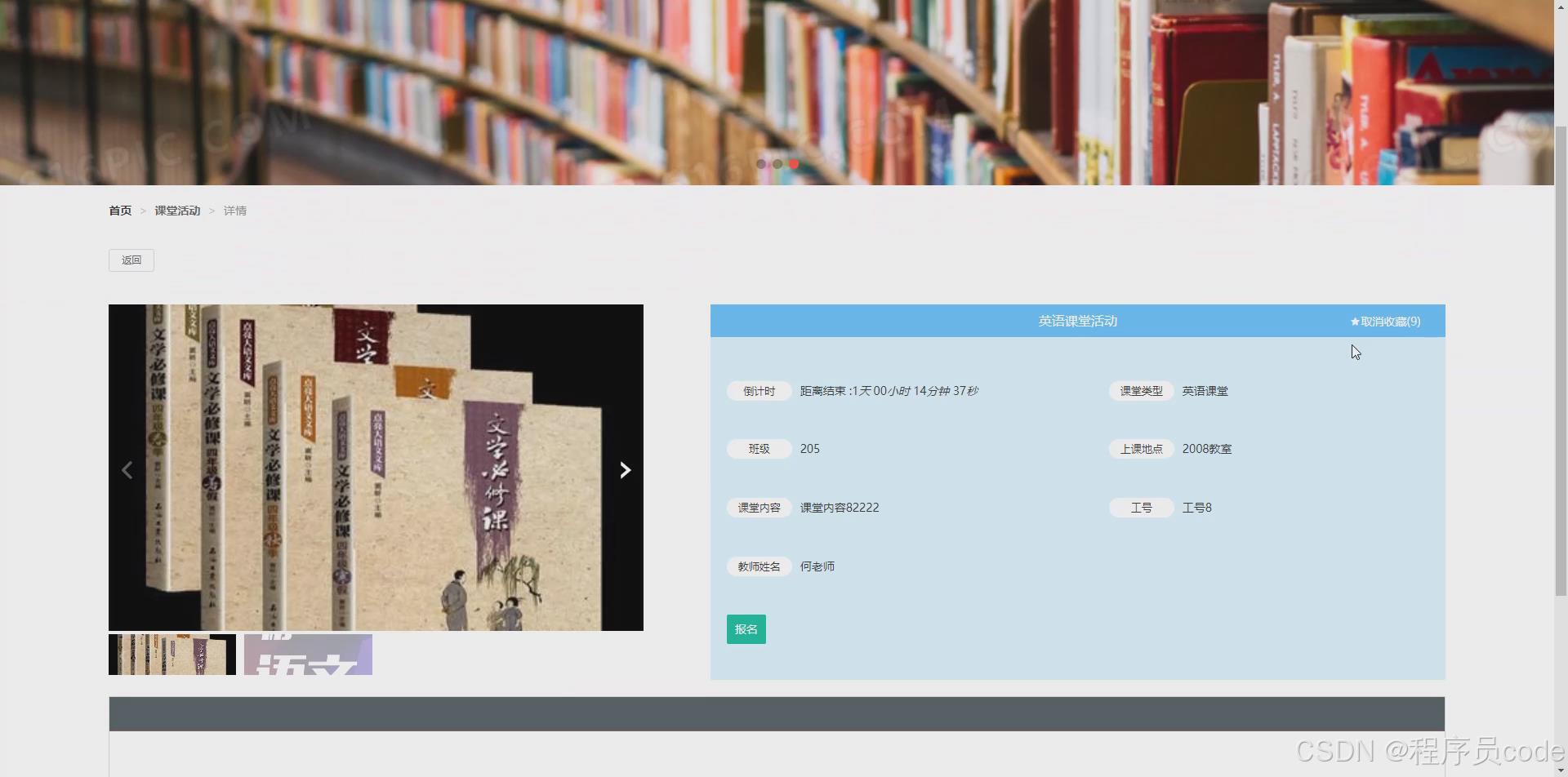Image resolution: width=1568 pixels, height=777 pixels.
Task: Click the 上课地点 label tag
Action: (1142, 449)
